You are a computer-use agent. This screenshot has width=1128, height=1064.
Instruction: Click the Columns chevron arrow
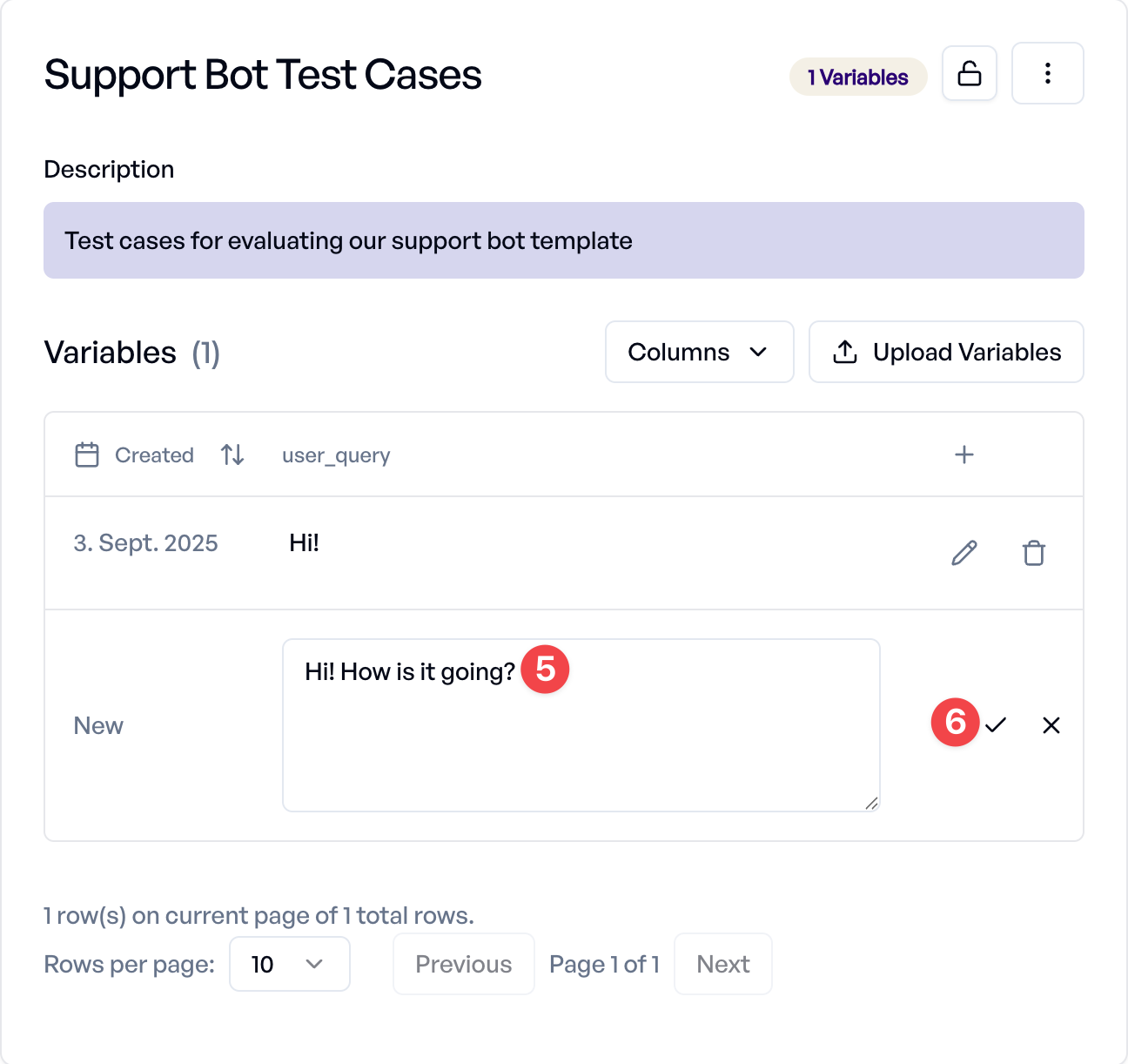758,352
